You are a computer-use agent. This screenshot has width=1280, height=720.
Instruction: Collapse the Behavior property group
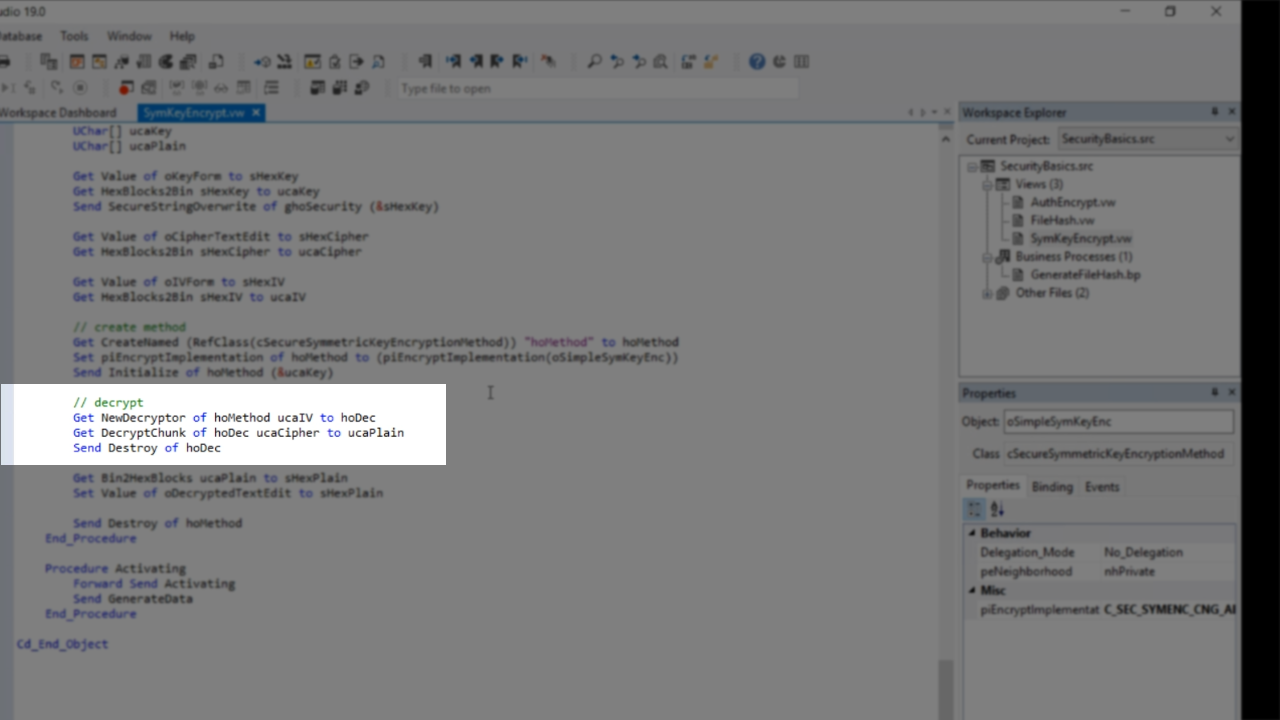pos(971,534)
